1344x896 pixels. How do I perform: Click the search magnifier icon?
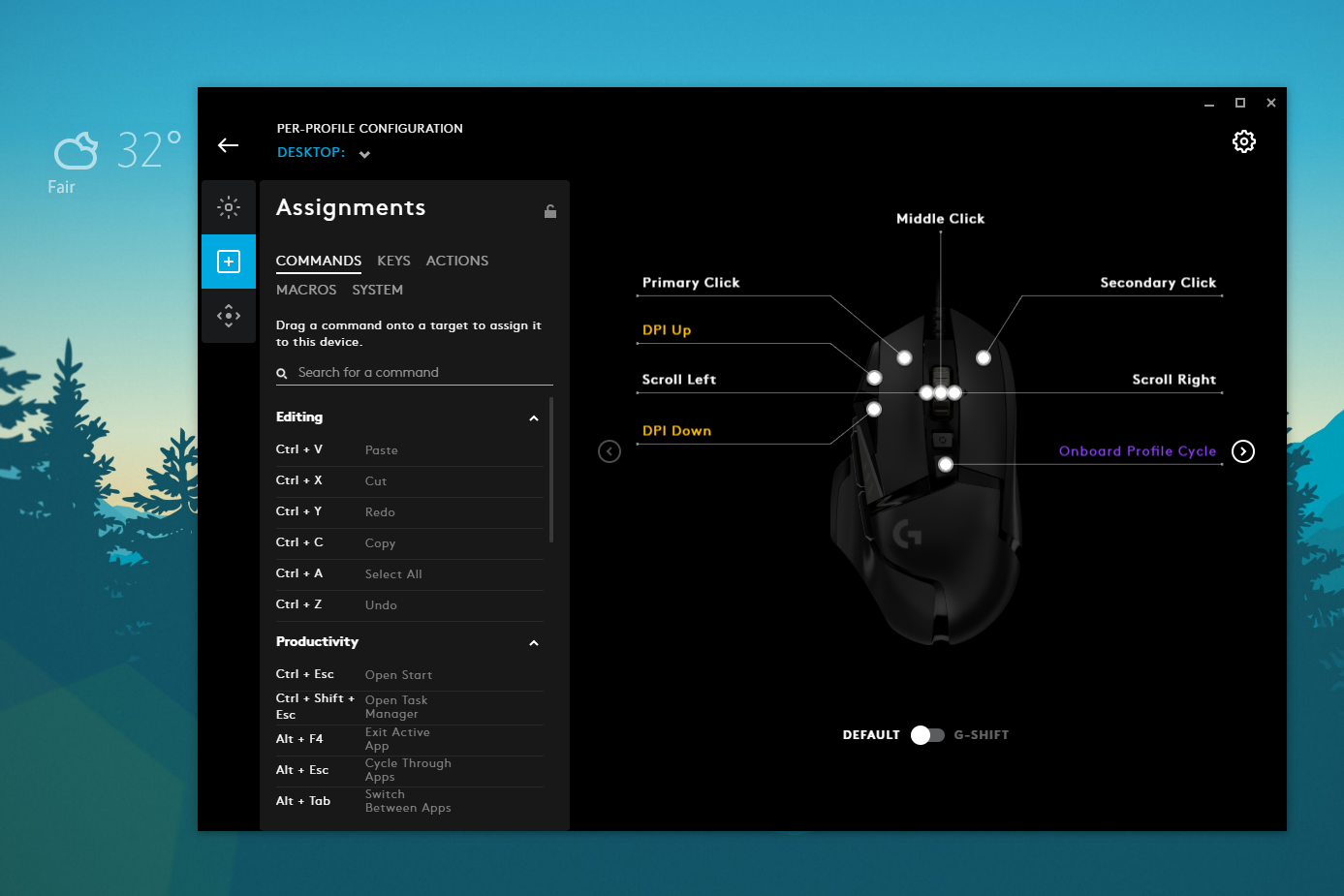coord(282,373)
